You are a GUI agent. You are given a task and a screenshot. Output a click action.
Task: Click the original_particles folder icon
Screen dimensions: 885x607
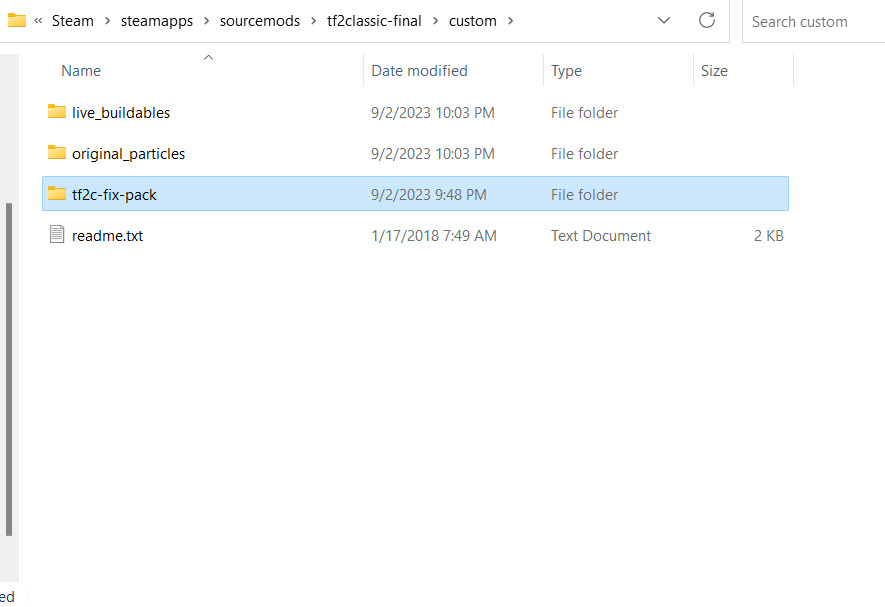(56, 152)
